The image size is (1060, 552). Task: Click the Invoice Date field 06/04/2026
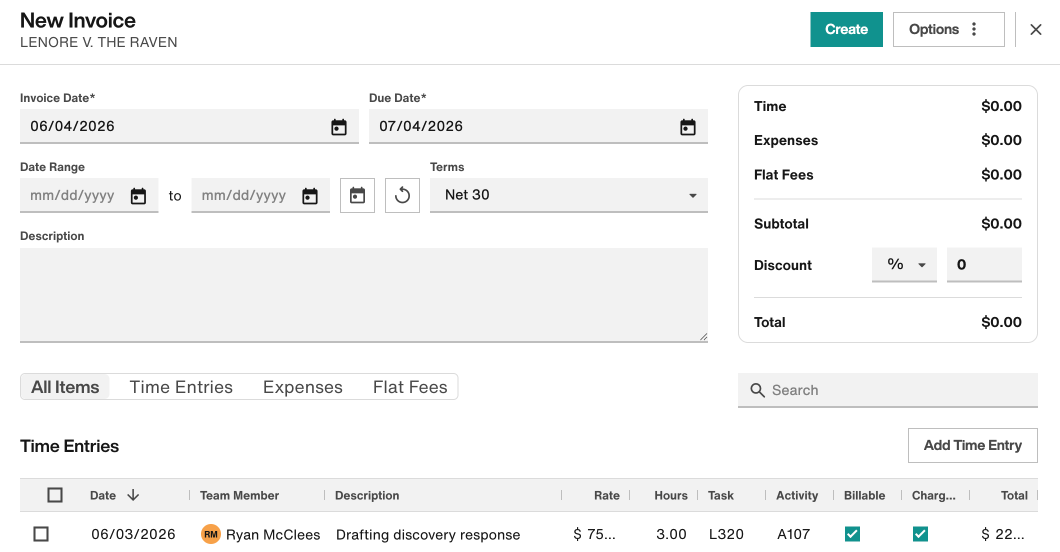(x=189, y=126)
